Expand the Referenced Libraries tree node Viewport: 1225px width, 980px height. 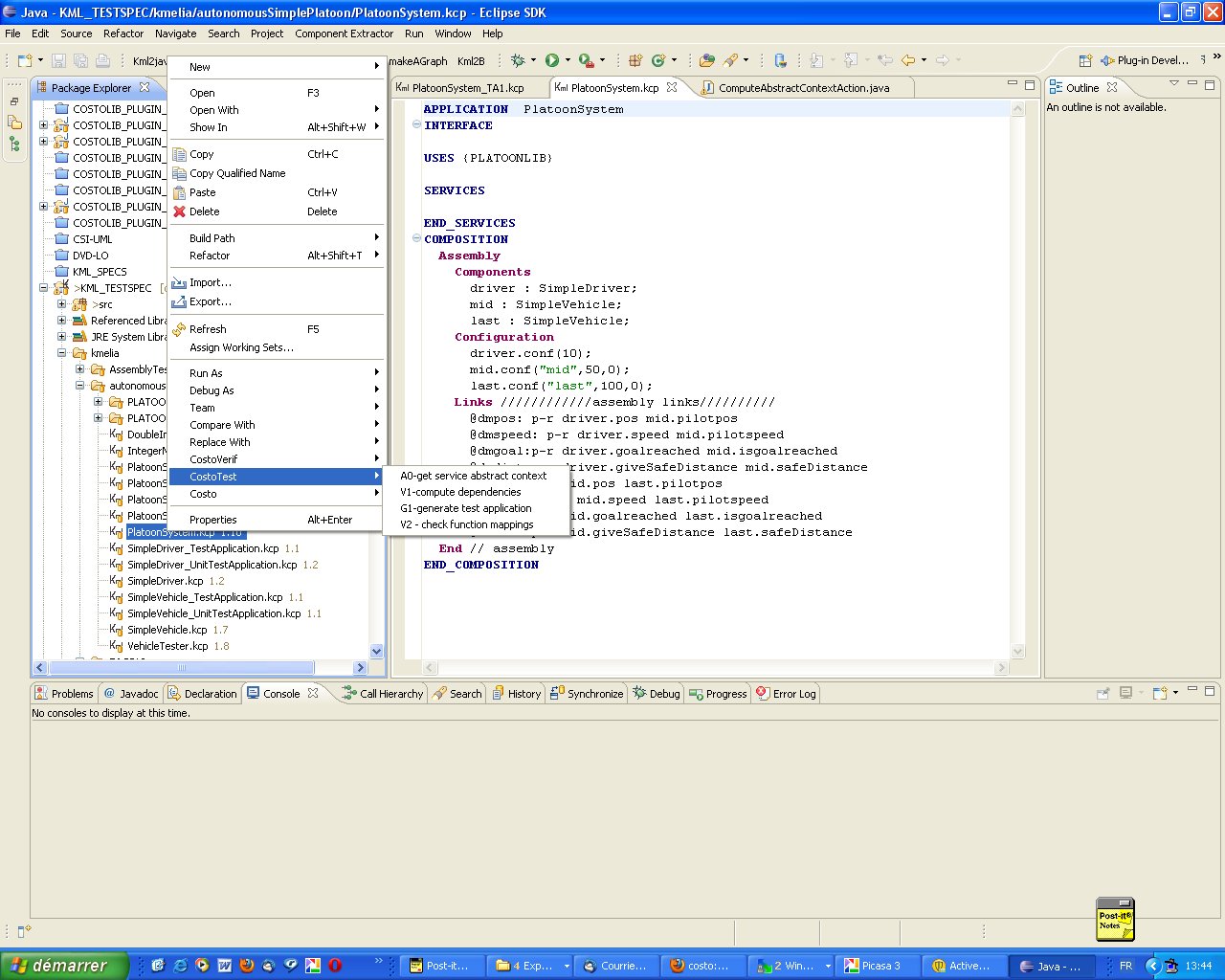[62, 321]
